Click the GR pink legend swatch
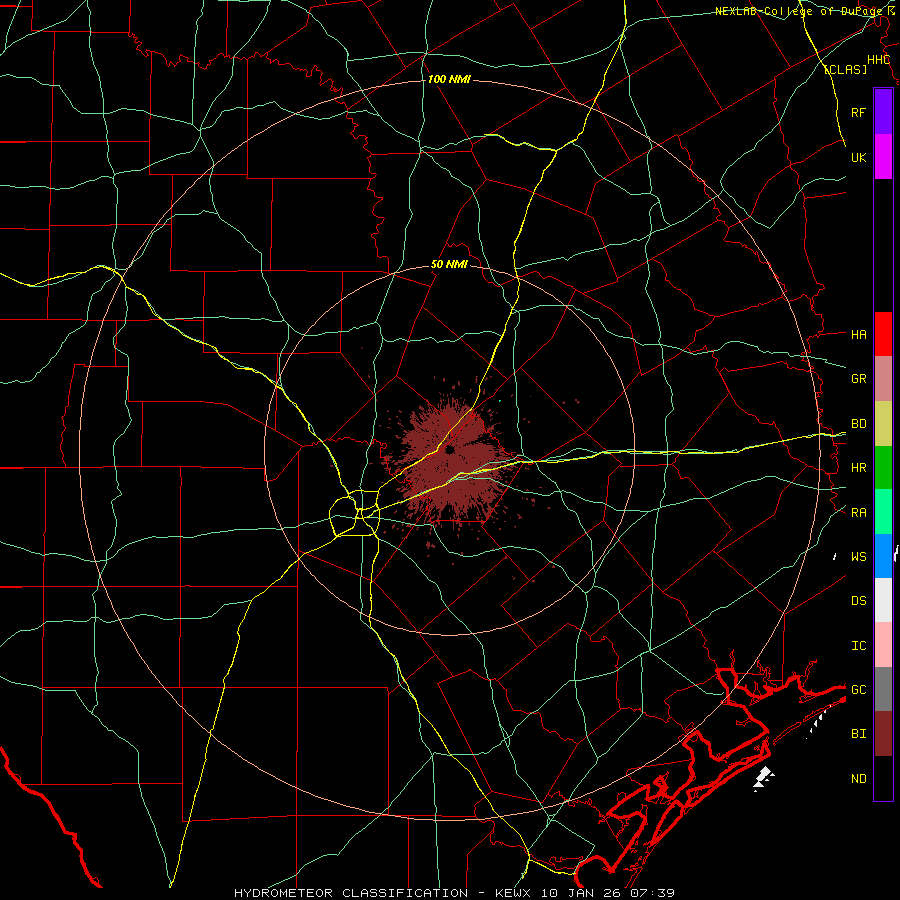Image resolution: width=900 pixels, height=900 pixels. (x=883, y=378)
